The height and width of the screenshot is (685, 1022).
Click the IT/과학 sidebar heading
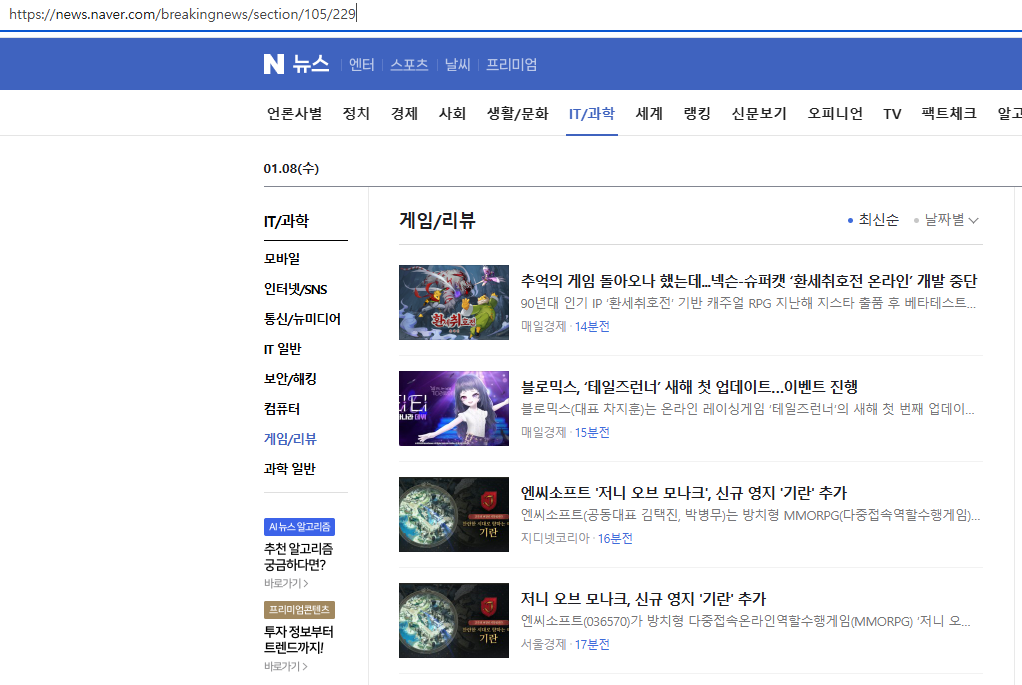286,221
